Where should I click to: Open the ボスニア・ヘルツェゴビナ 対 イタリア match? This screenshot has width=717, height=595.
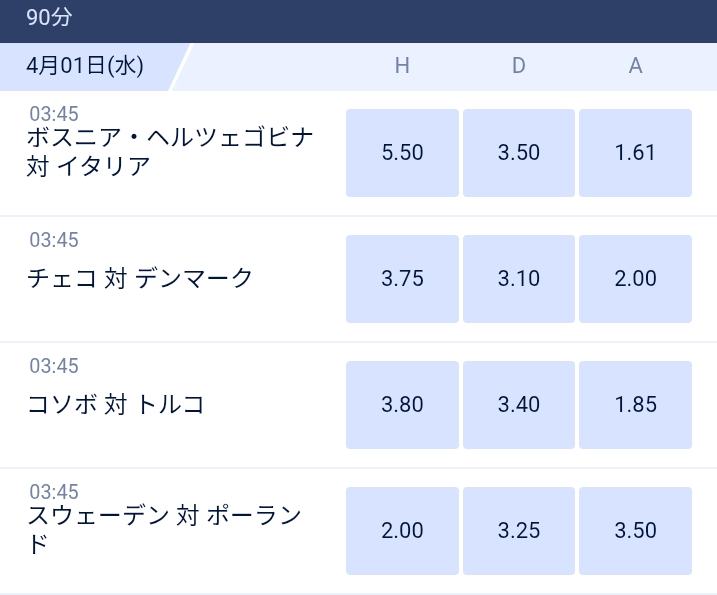point(170,151)
